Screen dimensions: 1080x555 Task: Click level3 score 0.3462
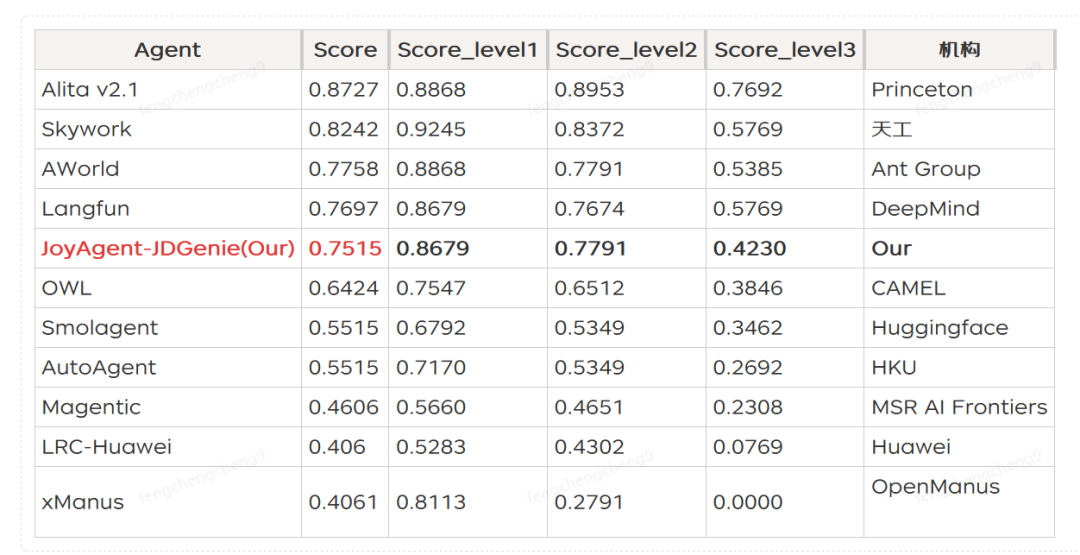click(748, 328)
